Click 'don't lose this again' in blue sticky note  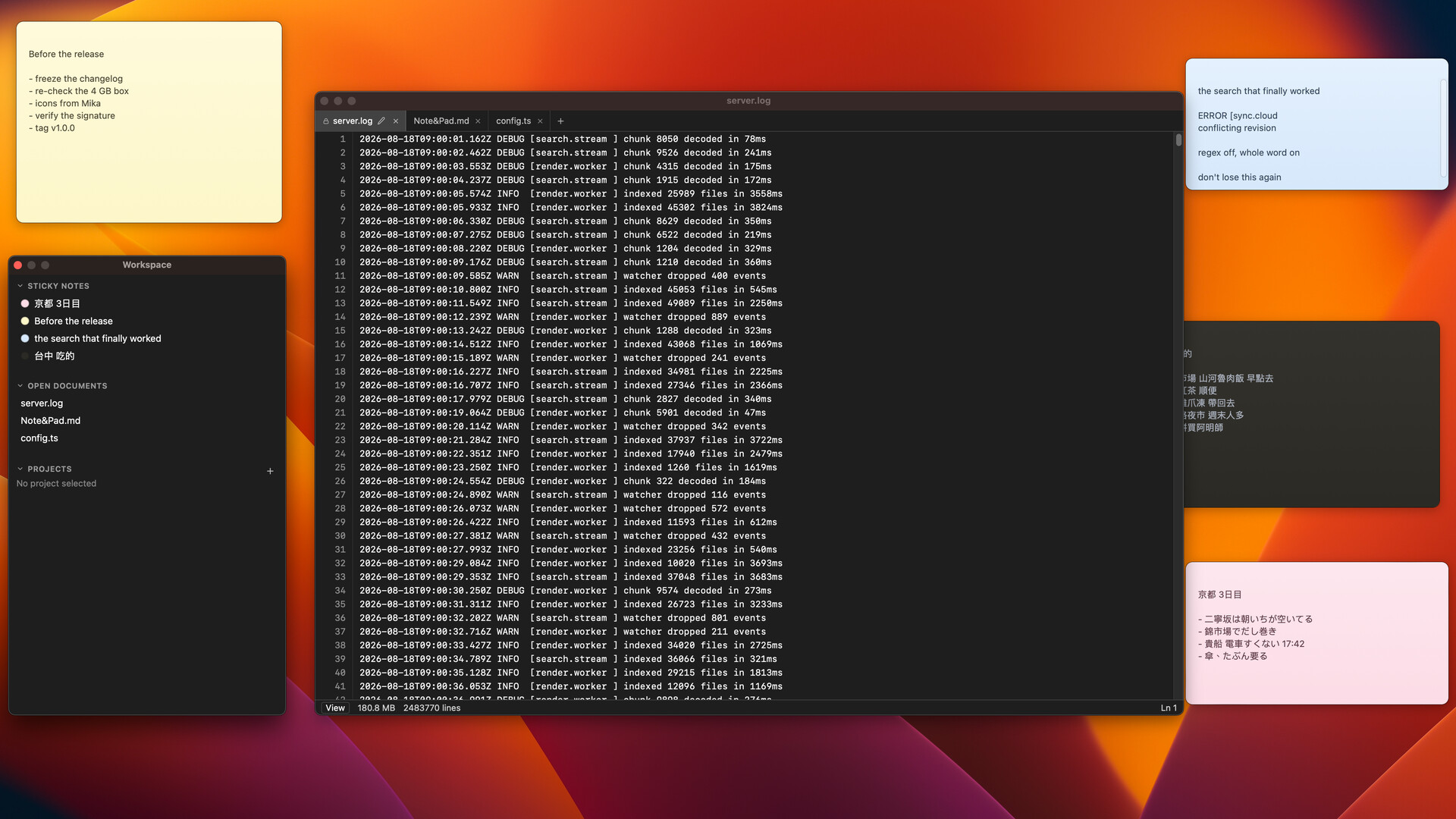1239,177
